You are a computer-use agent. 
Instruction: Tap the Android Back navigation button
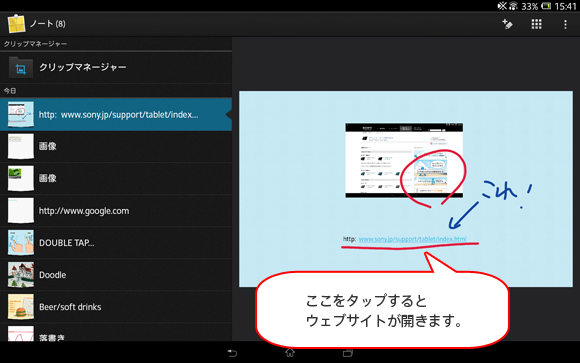232,353
